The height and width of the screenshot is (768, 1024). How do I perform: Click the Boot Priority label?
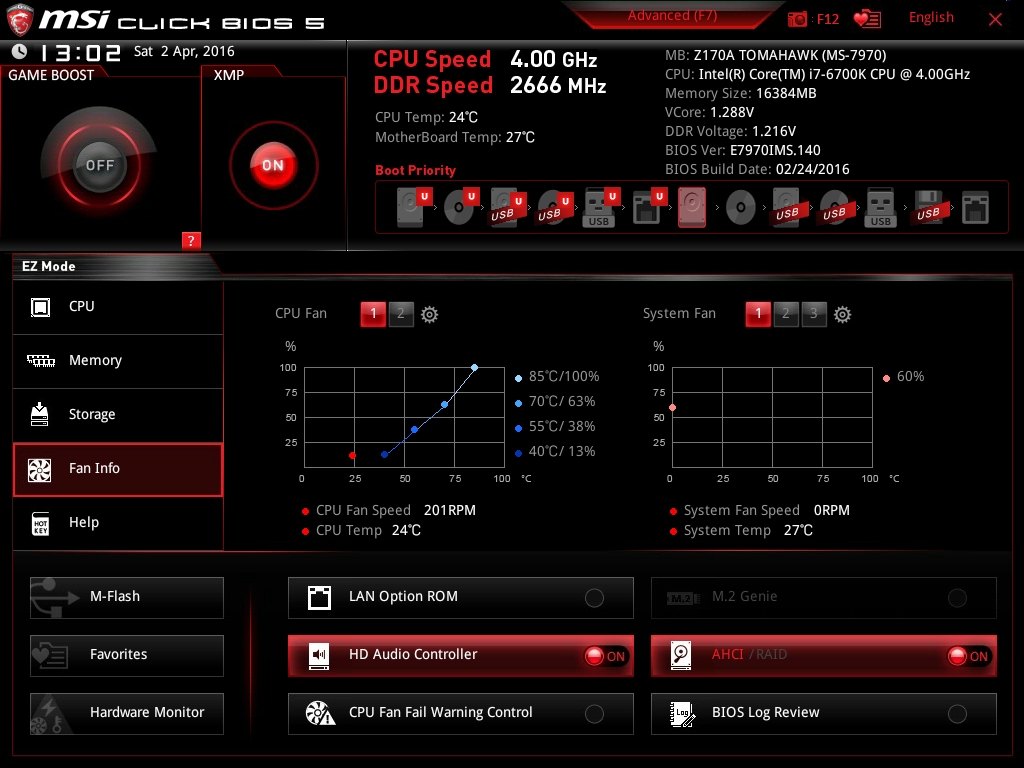(x=415, y=170)
